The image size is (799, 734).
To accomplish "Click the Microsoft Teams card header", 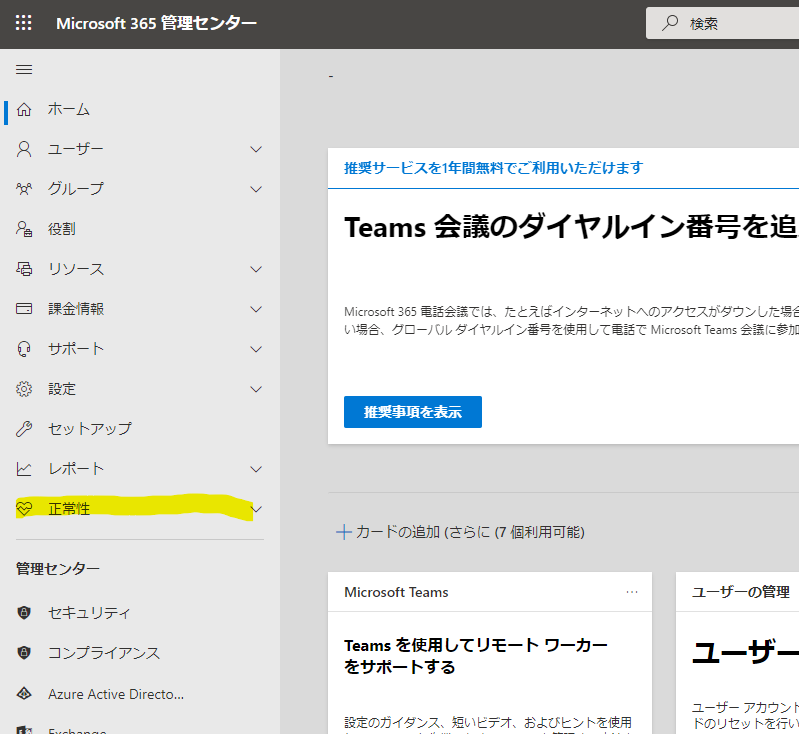I will 396,592.
